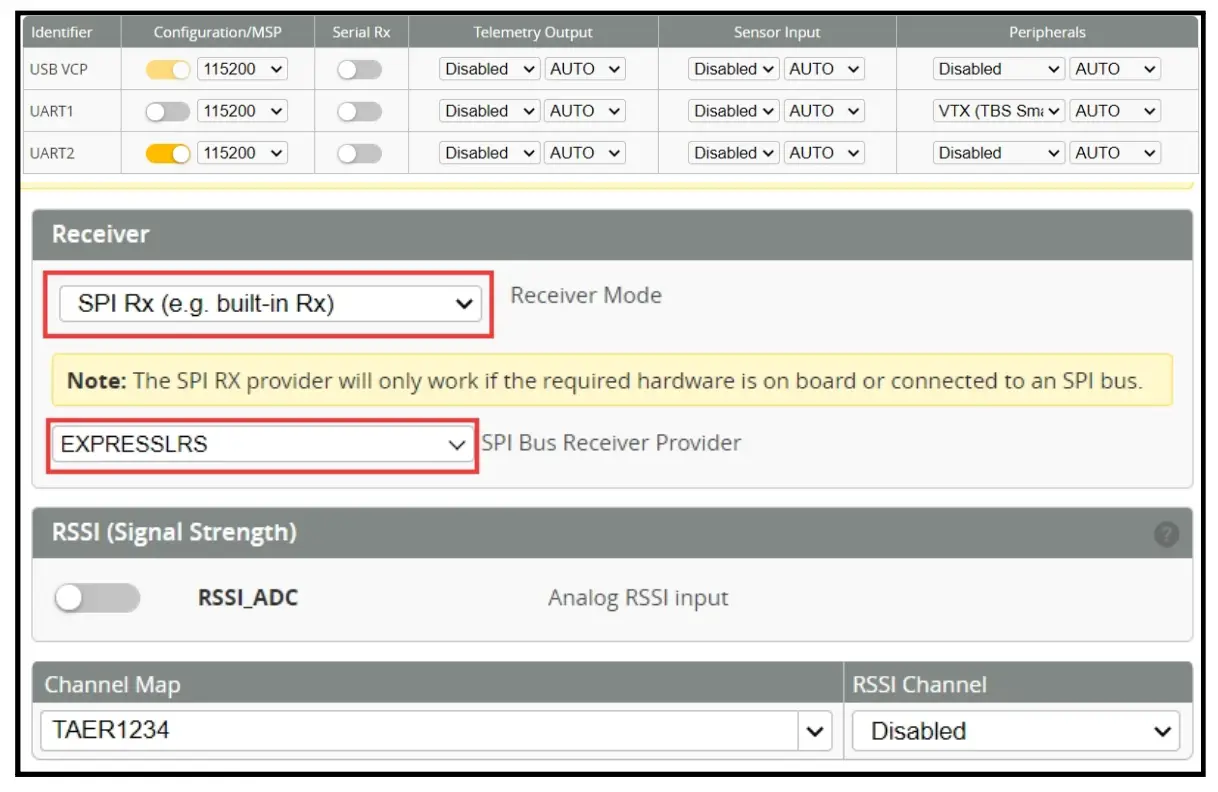Viewport: 1218px width, 792px height.
Task: Click the UART2 identifier label
Action: click(x=52, y=154)
